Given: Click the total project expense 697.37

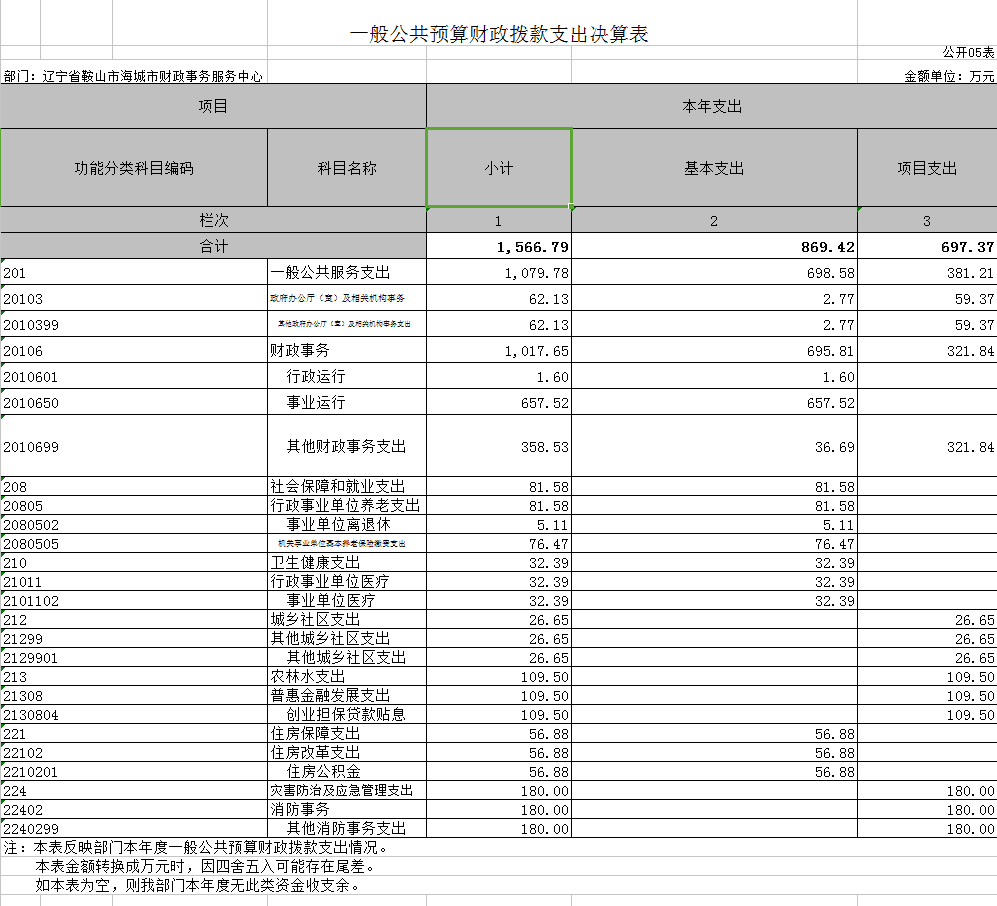Looking at the screenshot, I should point(927,246).
